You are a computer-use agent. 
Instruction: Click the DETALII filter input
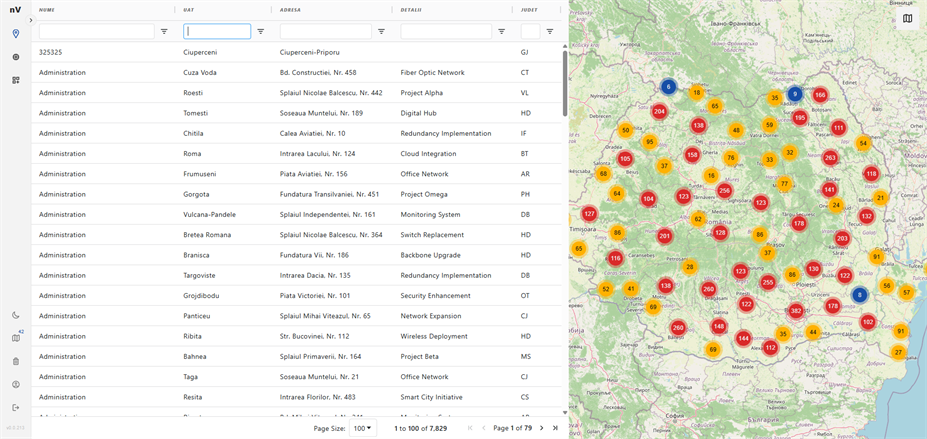(446, 31)
